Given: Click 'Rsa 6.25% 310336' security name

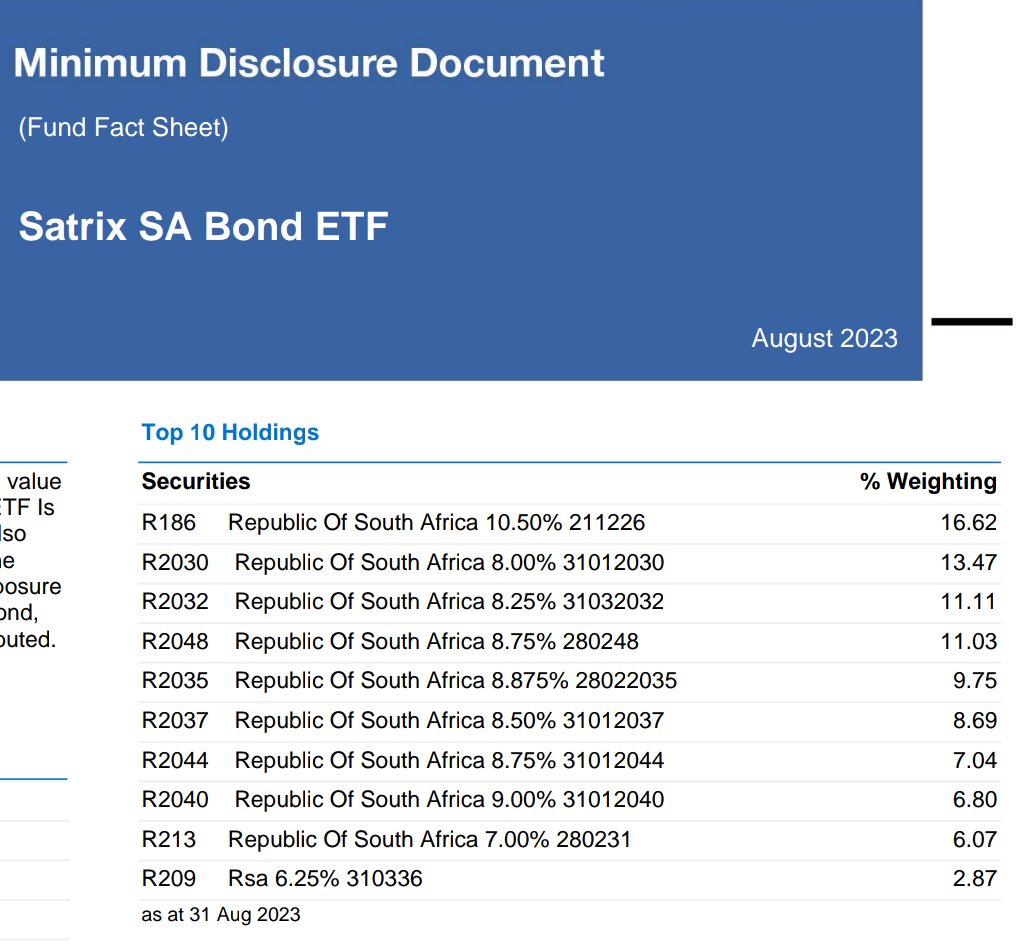Looking at the screenshot, I should tap(325, 878).
